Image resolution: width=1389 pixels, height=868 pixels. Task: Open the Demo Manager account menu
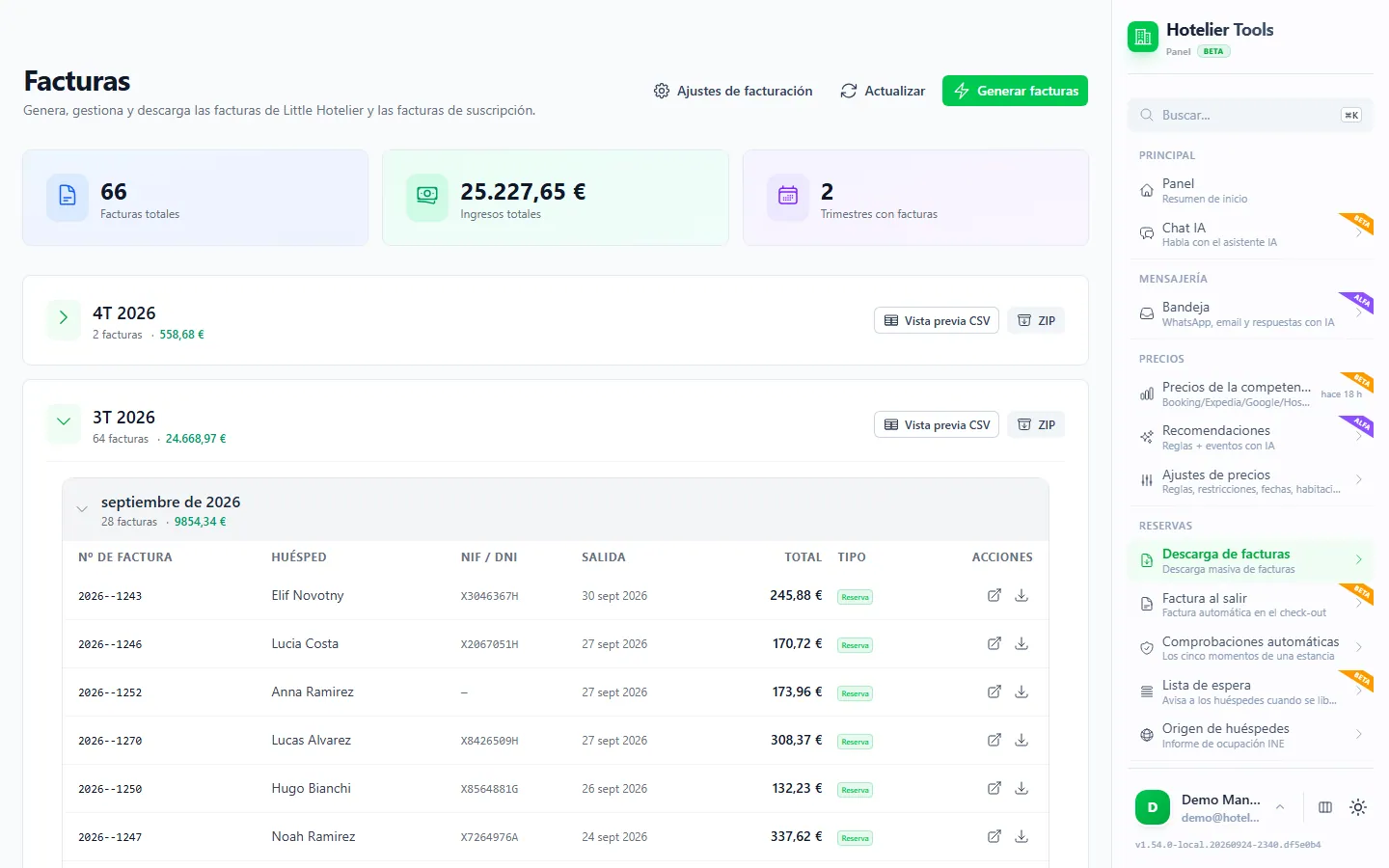click(x=1212, y=808)
